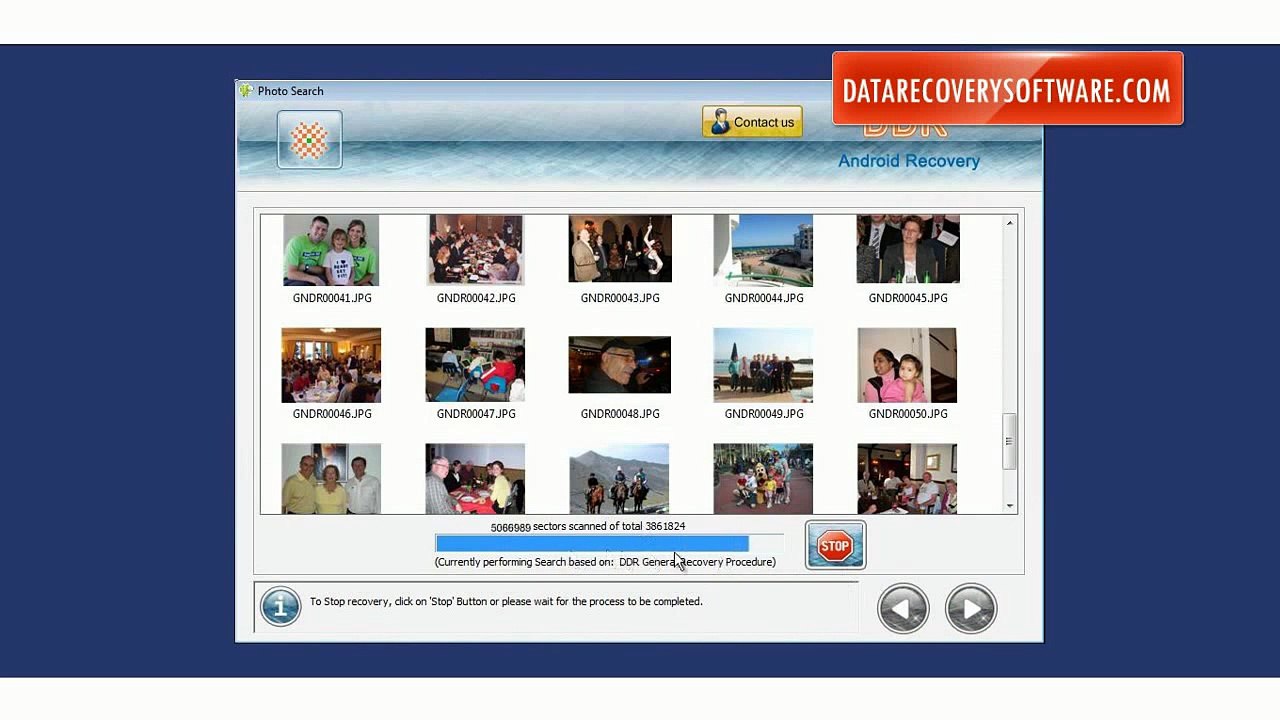Click the file name GNDR00046.JPG
Screen dimensions: 1280x720
tap(332, 413)
